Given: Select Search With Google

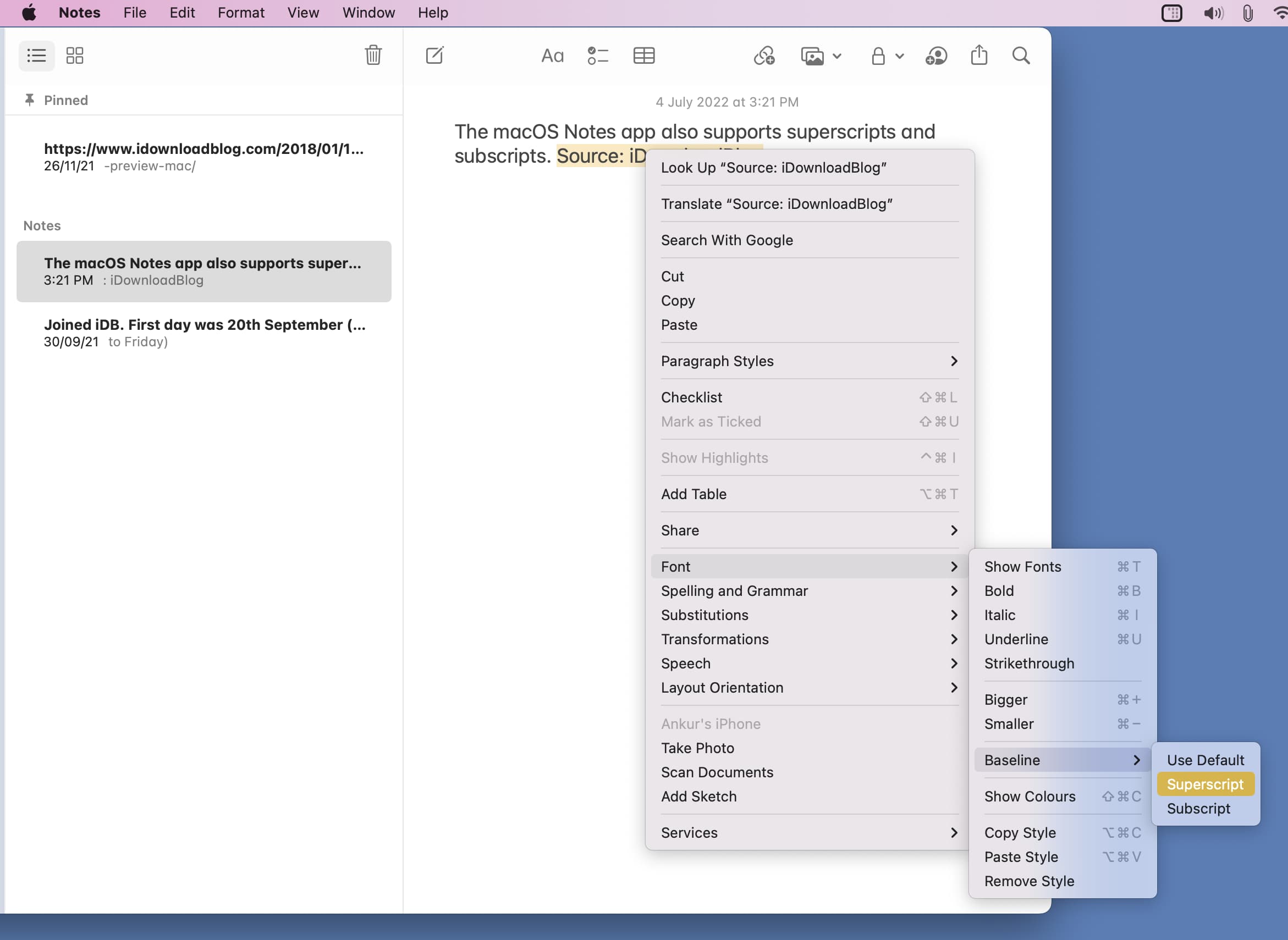Looking at the screenshot, I should 810,240.
